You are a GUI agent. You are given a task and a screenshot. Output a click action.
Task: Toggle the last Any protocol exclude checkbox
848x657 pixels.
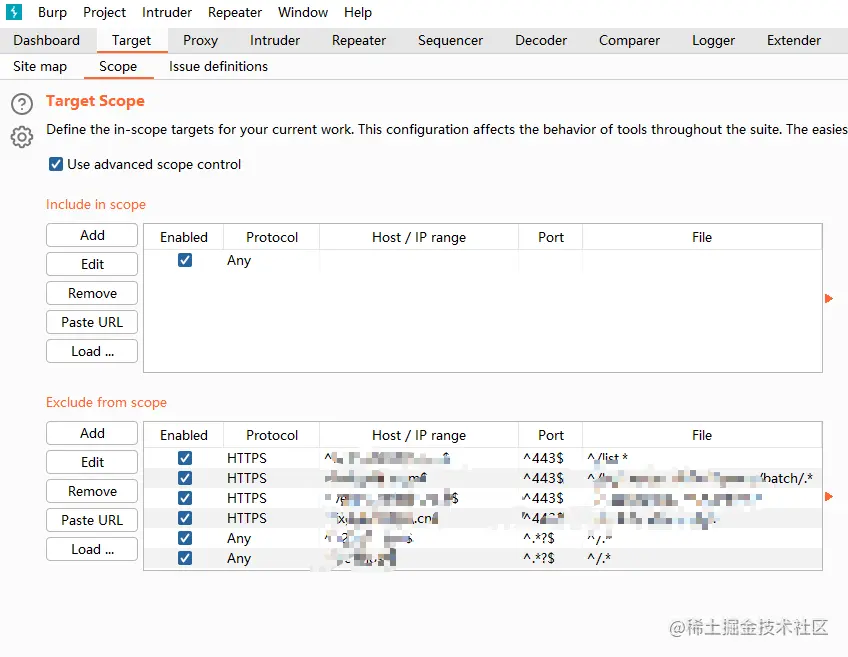tap(184, 558)
